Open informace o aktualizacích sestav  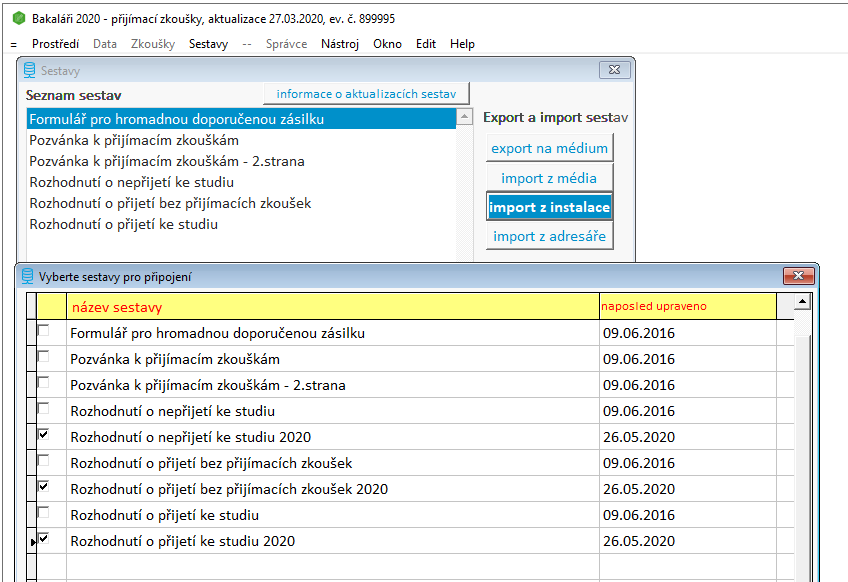click(366, 94)
